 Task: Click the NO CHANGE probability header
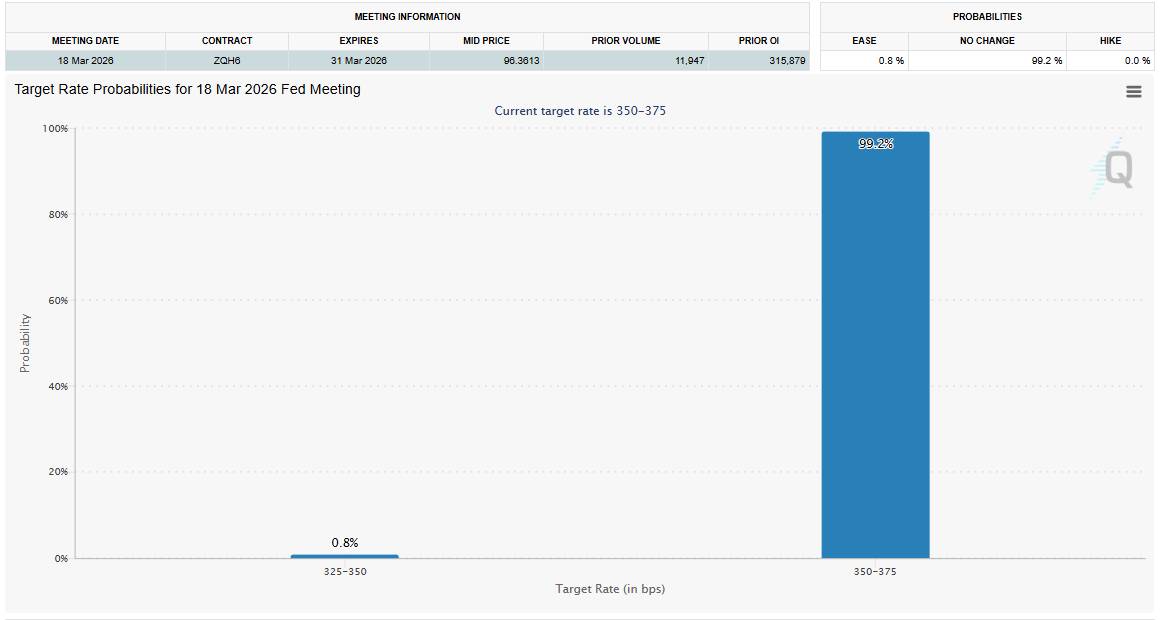point(987,41)
